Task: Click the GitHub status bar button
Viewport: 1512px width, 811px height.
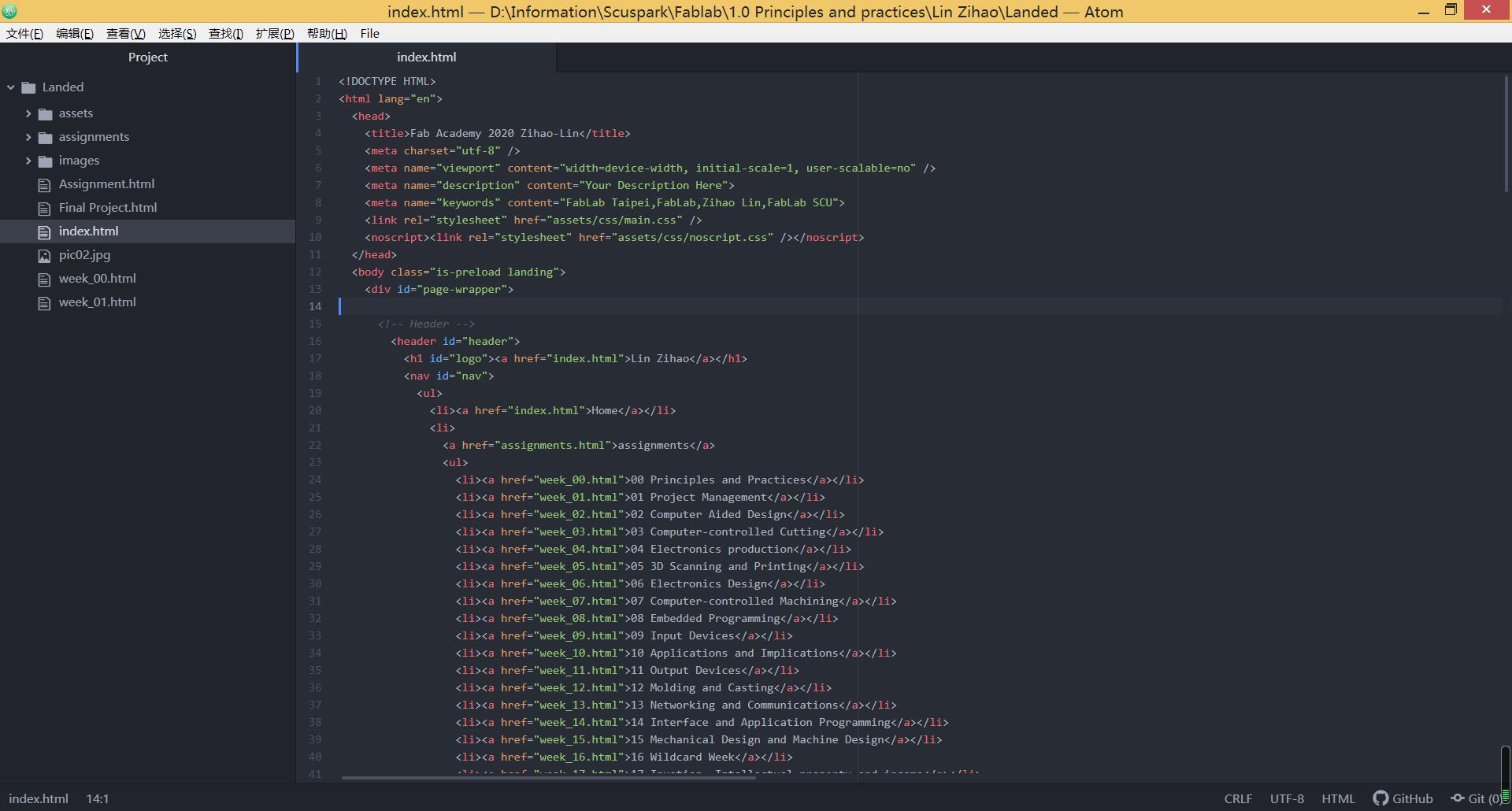Action: (x=1403, y=798)
